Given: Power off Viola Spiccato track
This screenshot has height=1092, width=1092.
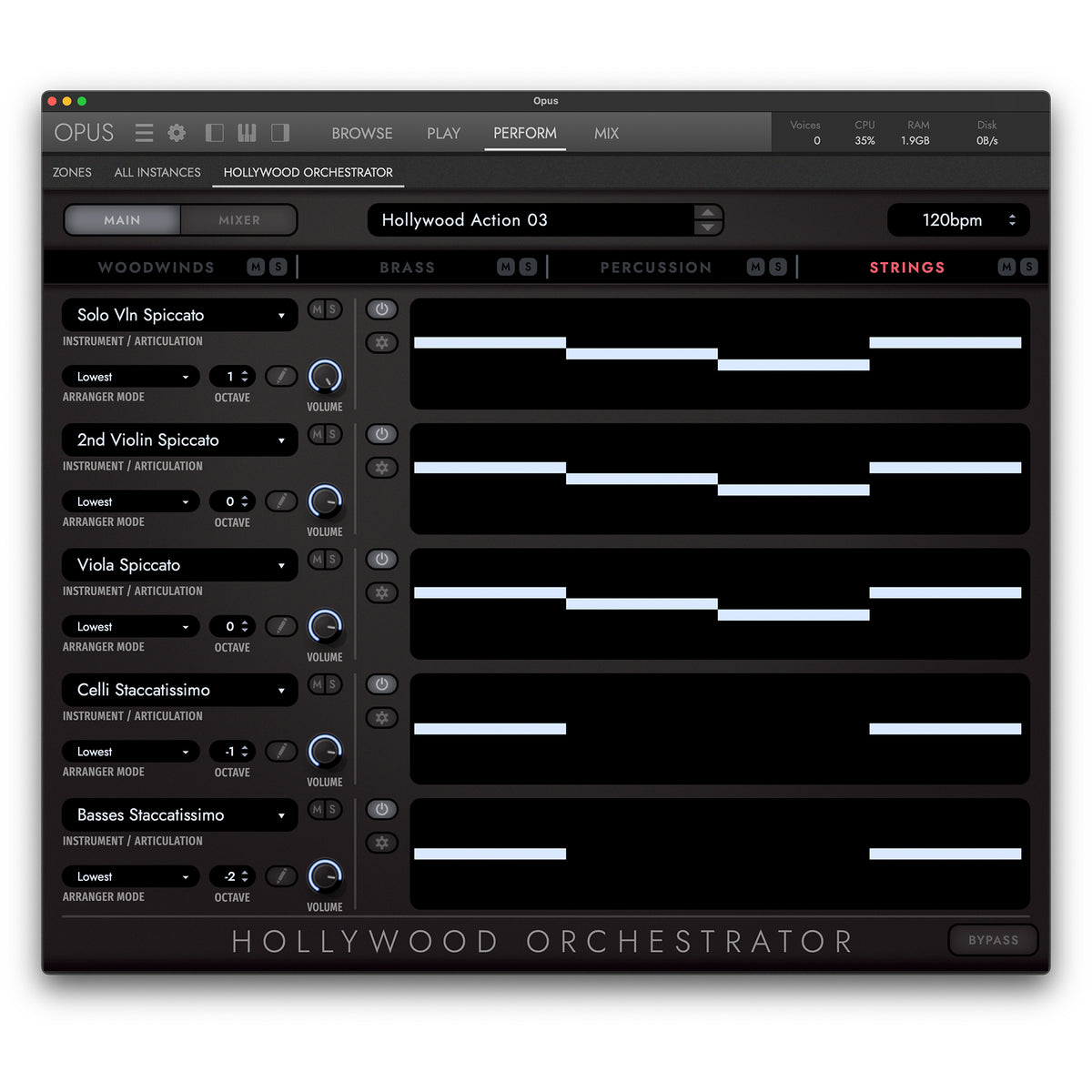Looking at the screenshot, I should [382, 559].
